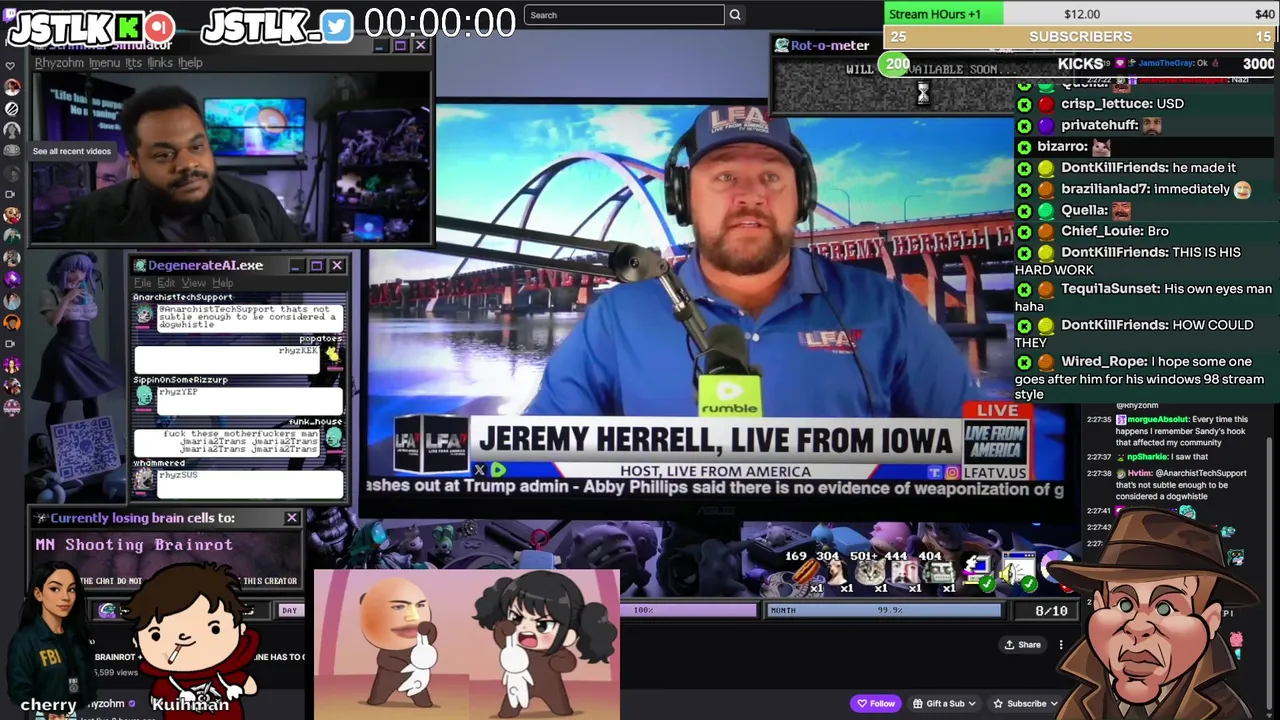Click username Chief_Louie in chat
The image size is (1280, 720).
click(x=1101, y=231)
